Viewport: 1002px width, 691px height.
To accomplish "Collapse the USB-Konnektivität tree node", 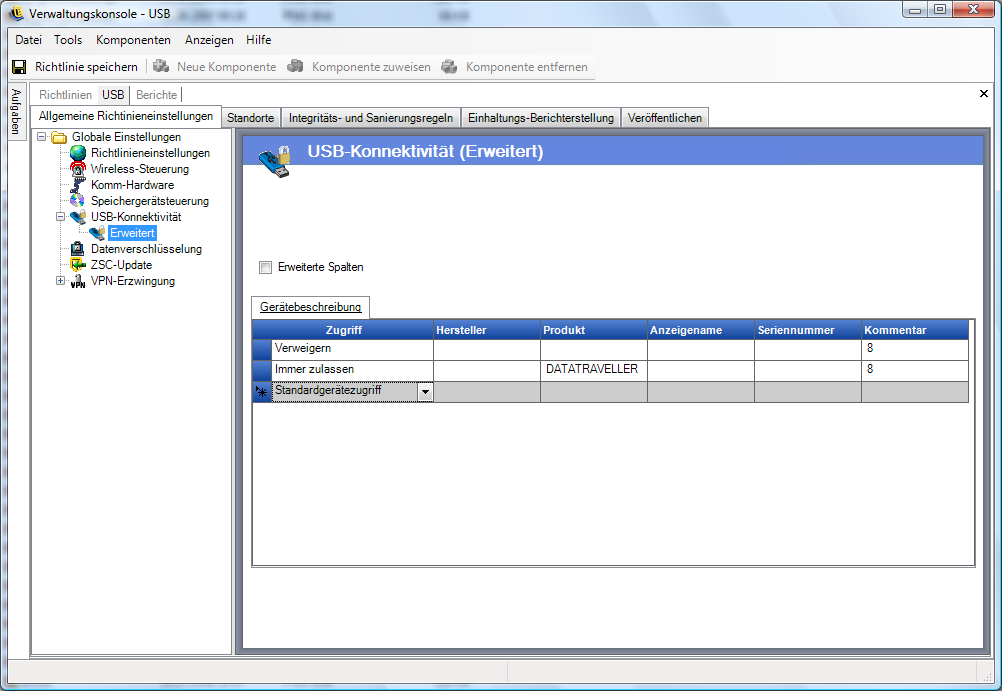I will 60,217.
